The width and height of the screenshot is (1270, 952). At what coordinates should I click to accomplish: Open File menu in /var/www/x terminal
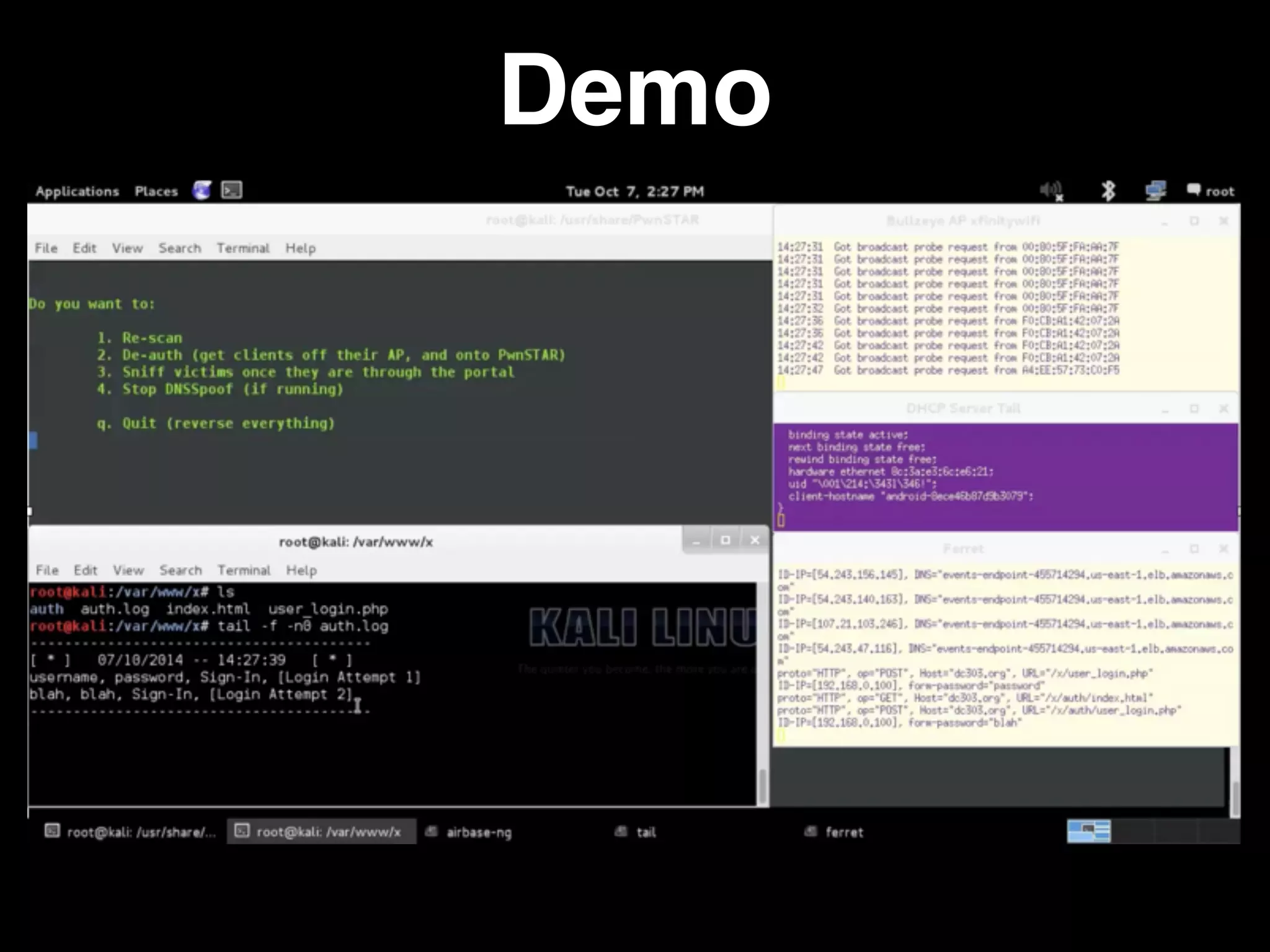point(47,570)
